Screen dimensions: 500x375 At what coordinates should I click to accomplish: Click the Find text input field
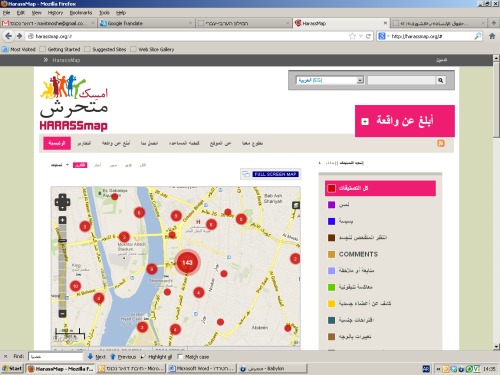55,357
